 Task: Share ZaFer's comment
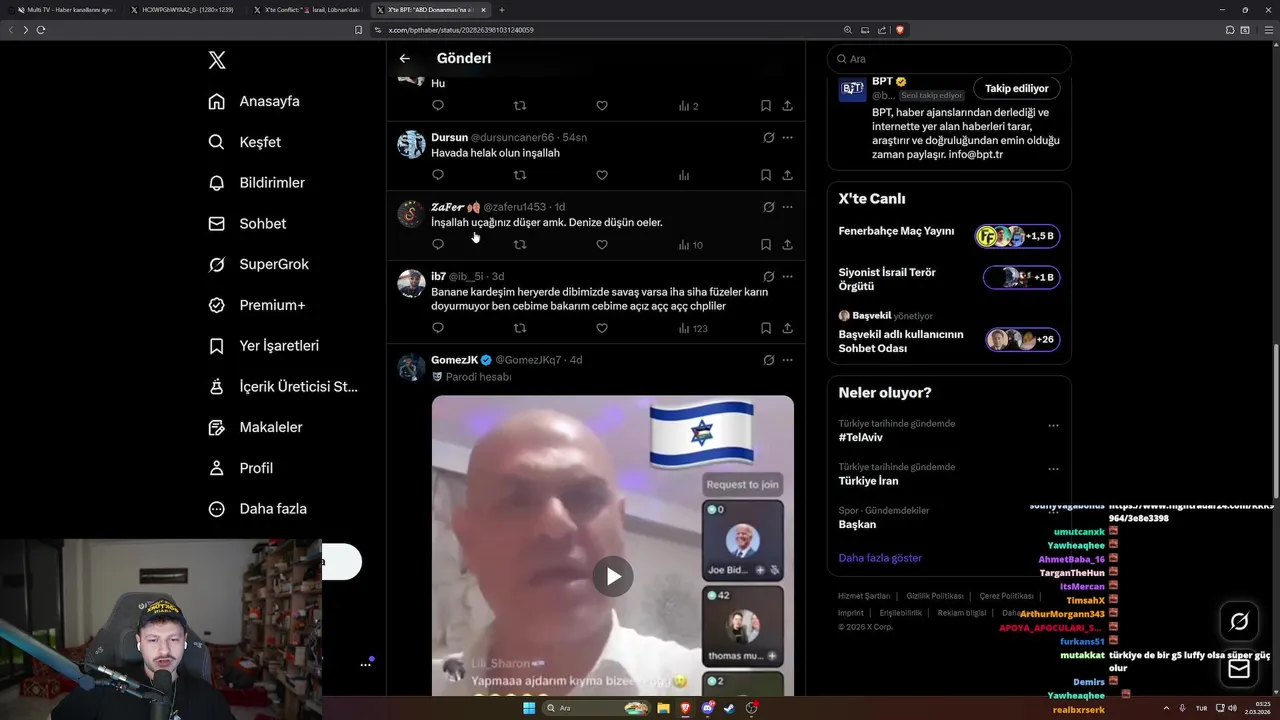tap(788, 244)
